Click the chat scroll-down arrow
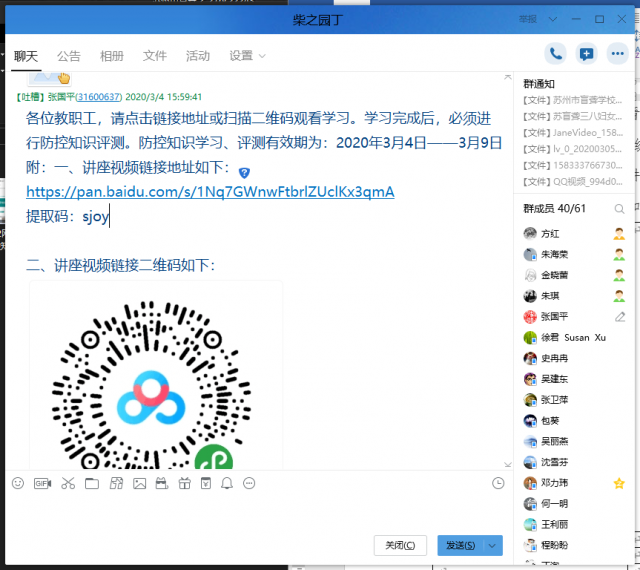Screen dimensions: 640x570 pyautogui.click(x=508, y=465)
